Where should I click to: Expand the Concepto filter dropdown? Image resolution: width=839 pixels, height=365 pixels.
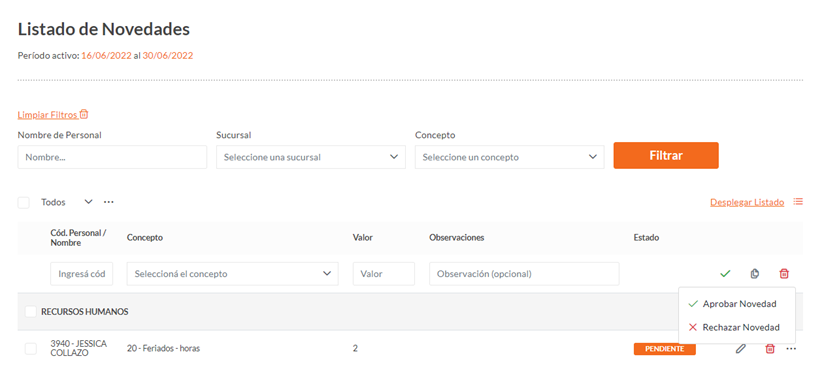[x=509, y=157]
